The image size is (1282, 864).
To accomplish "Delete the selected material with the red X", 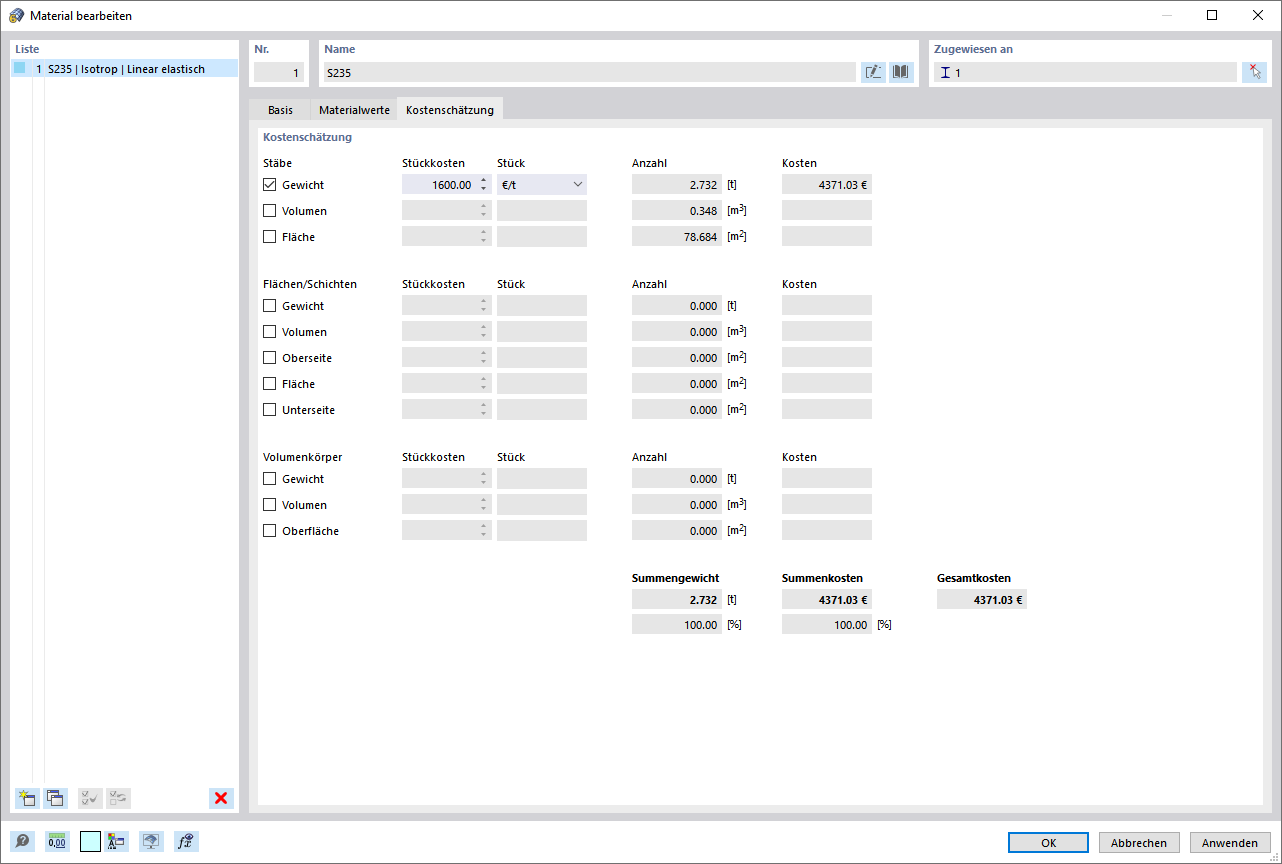I will point(221,798).
